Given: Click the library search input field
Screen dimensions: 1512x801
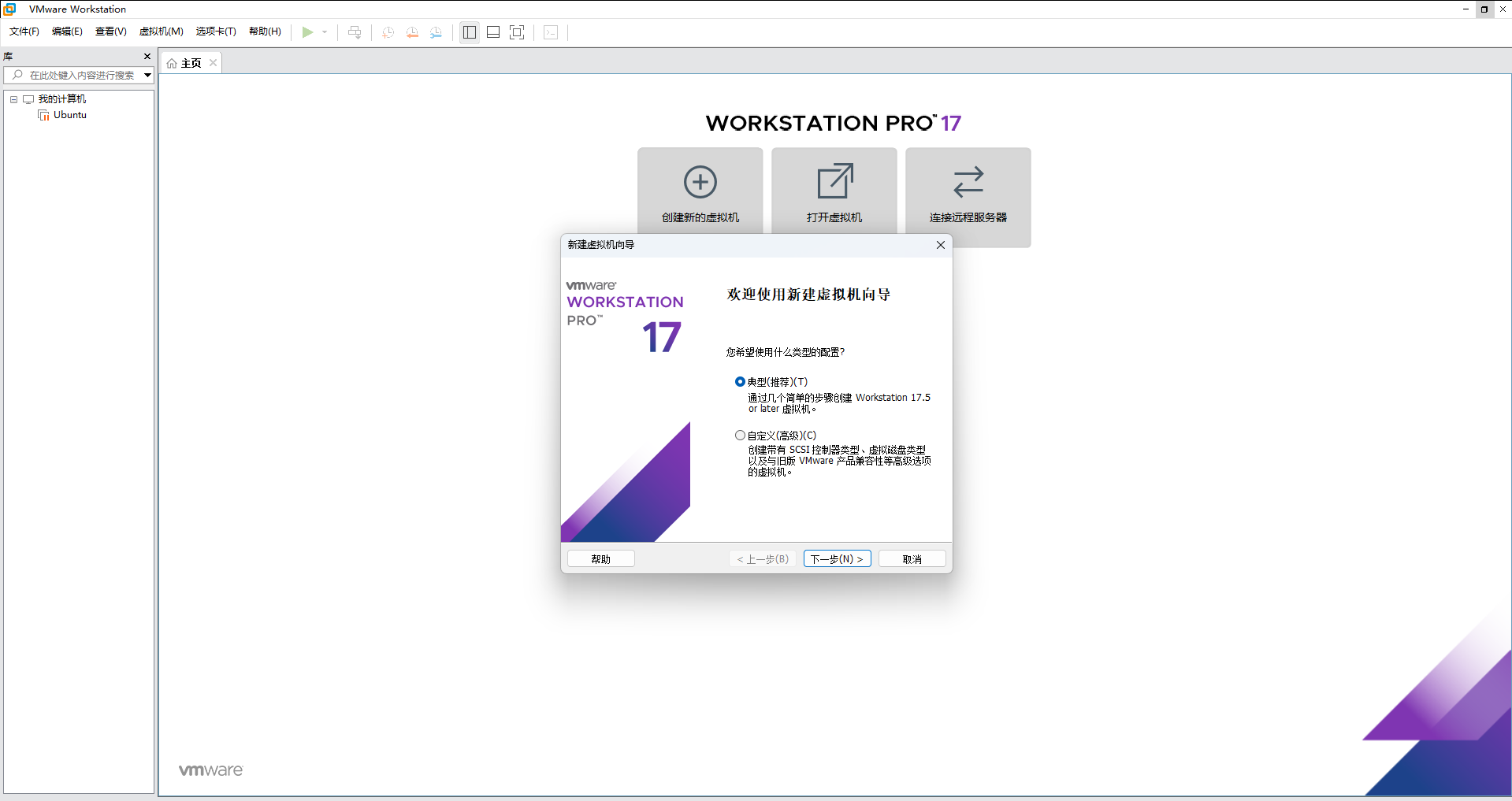Looking at the screenshot, I should pos(79,75).
